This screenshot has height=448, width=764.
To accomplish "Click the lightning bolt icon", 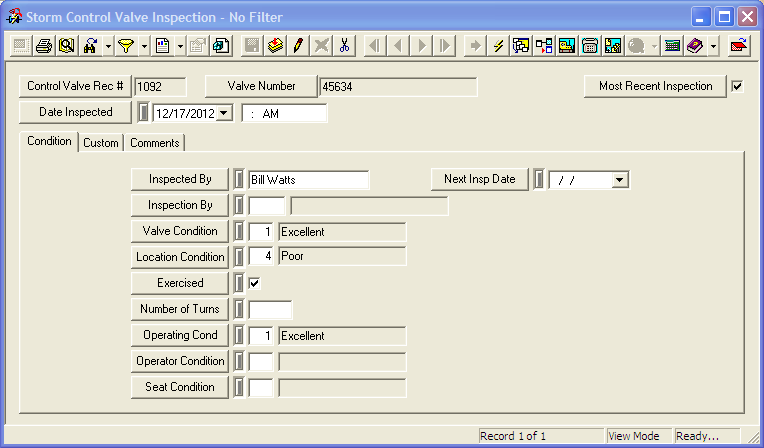I will (498, 46).
